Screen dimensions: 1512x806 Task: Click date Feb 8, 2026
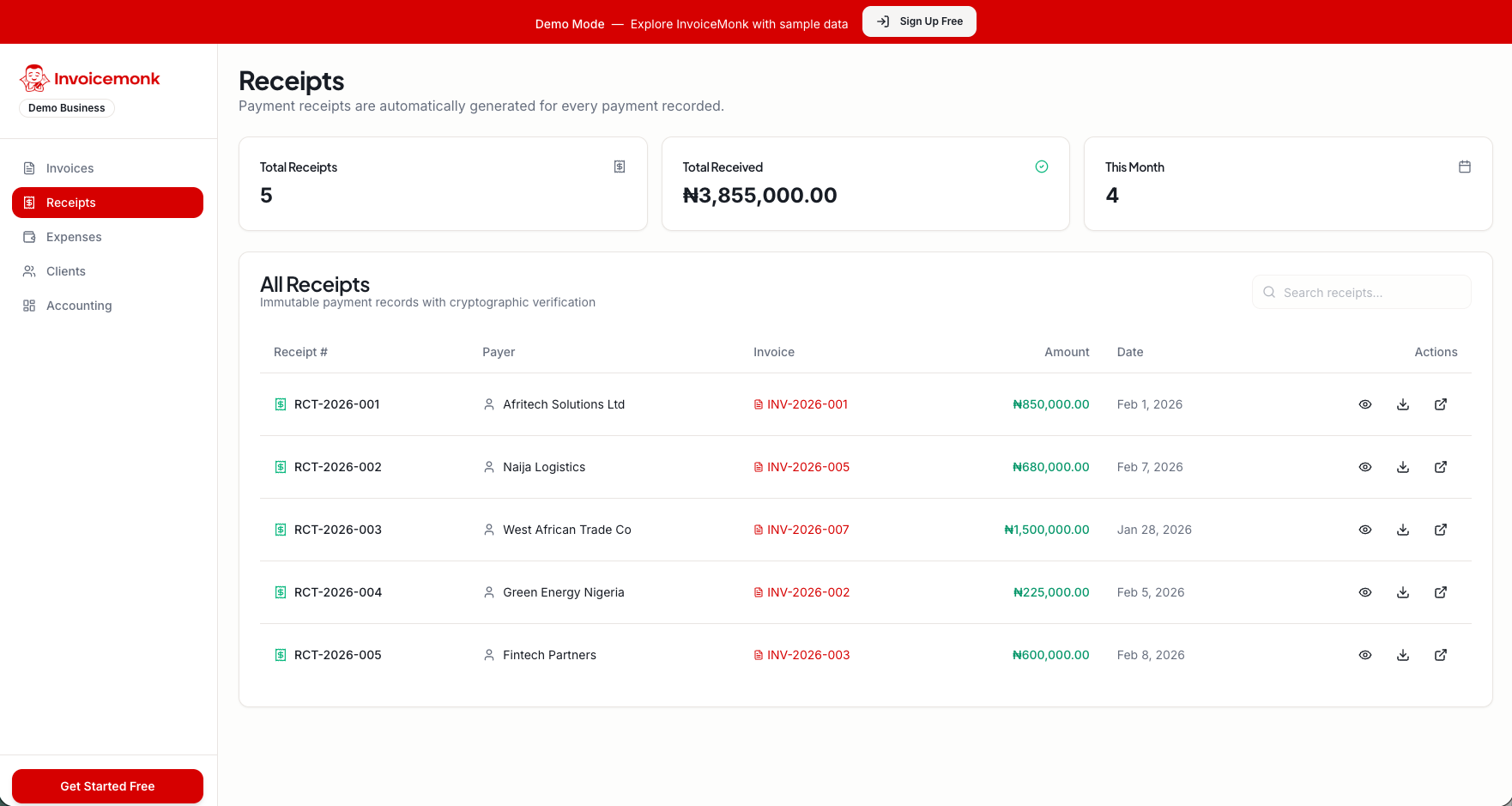tap(1151, 655)
